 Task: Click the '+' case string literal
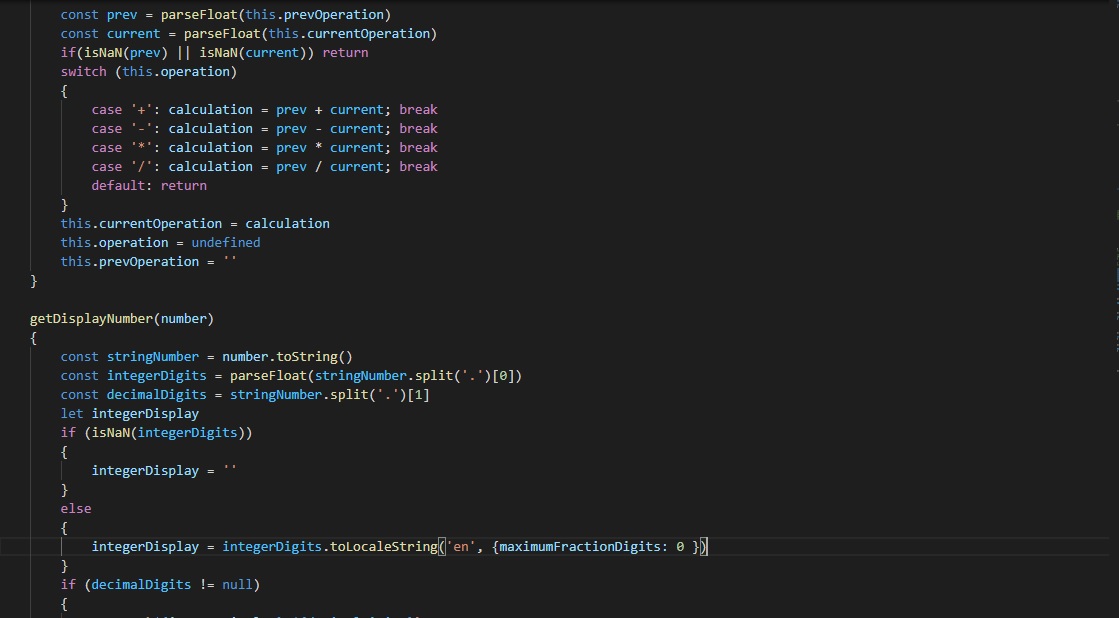[x=141, y=110]
